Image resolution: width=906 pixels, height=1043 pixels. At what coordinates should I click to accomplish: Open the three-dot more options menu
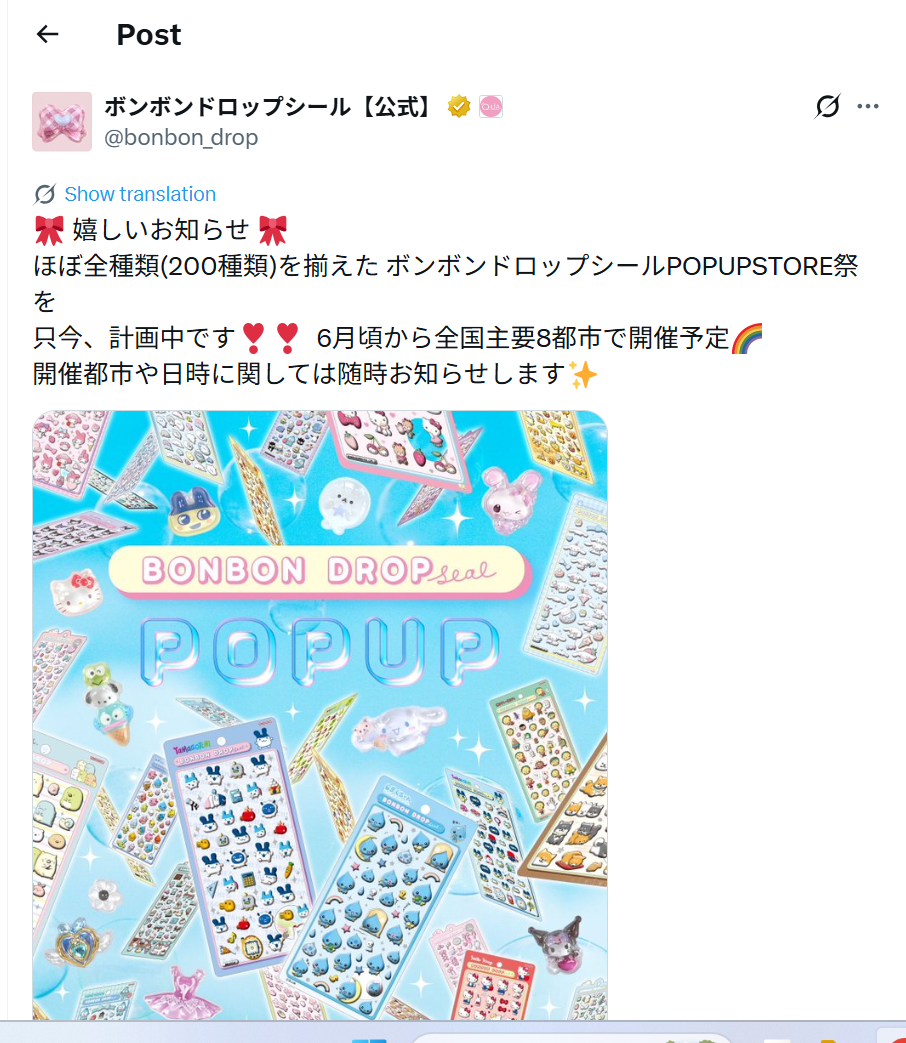pyautogui.click(x=867, y=106)
